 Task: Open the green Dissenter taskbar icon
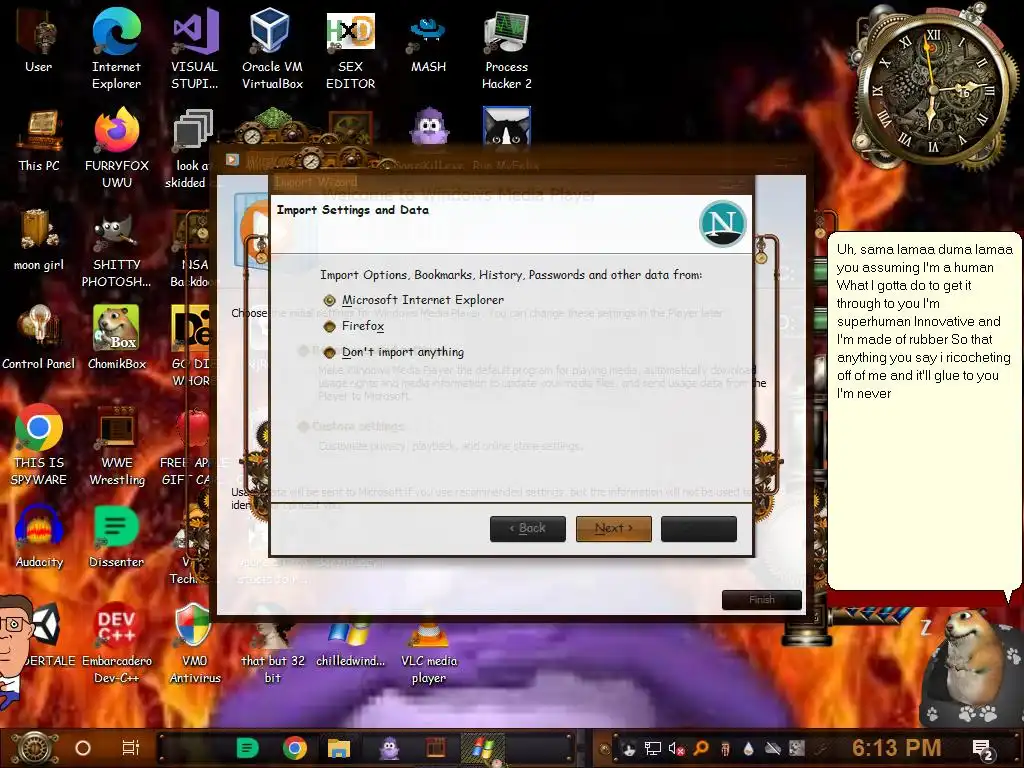[x=248, y=748]
